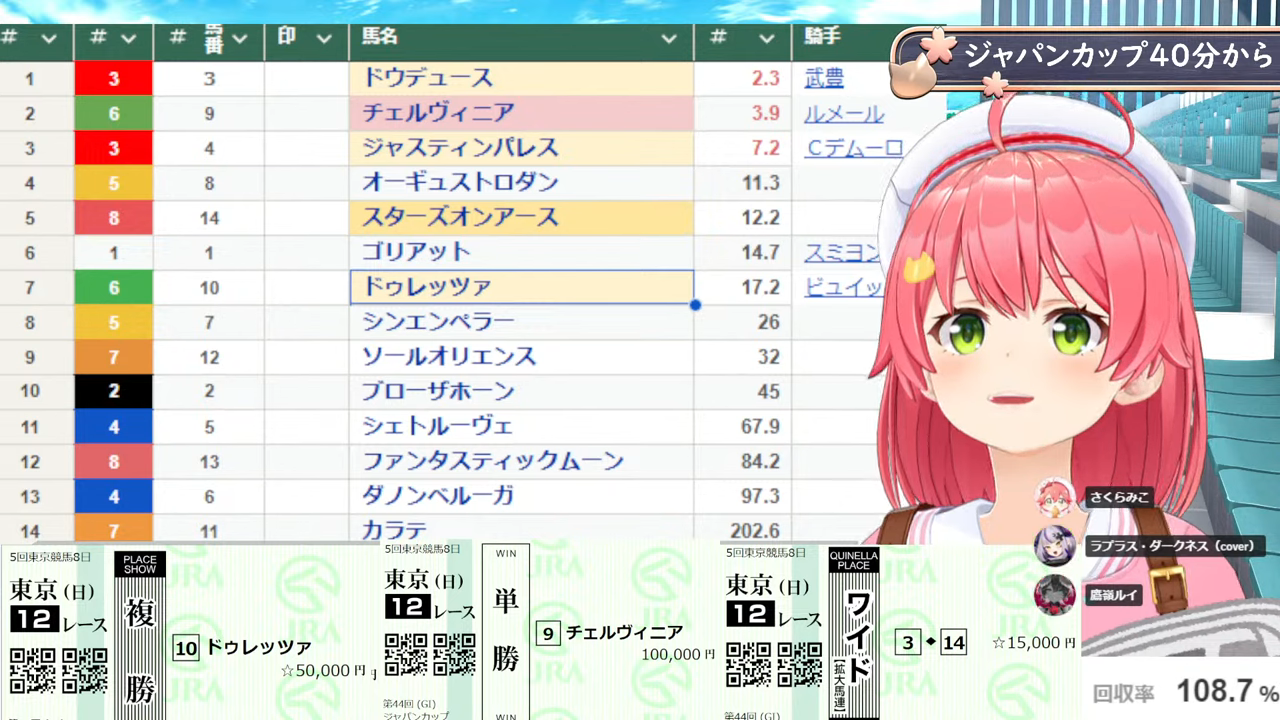
Task: Select さくらみこ participant avatar
Action: tap(1053, 498)
